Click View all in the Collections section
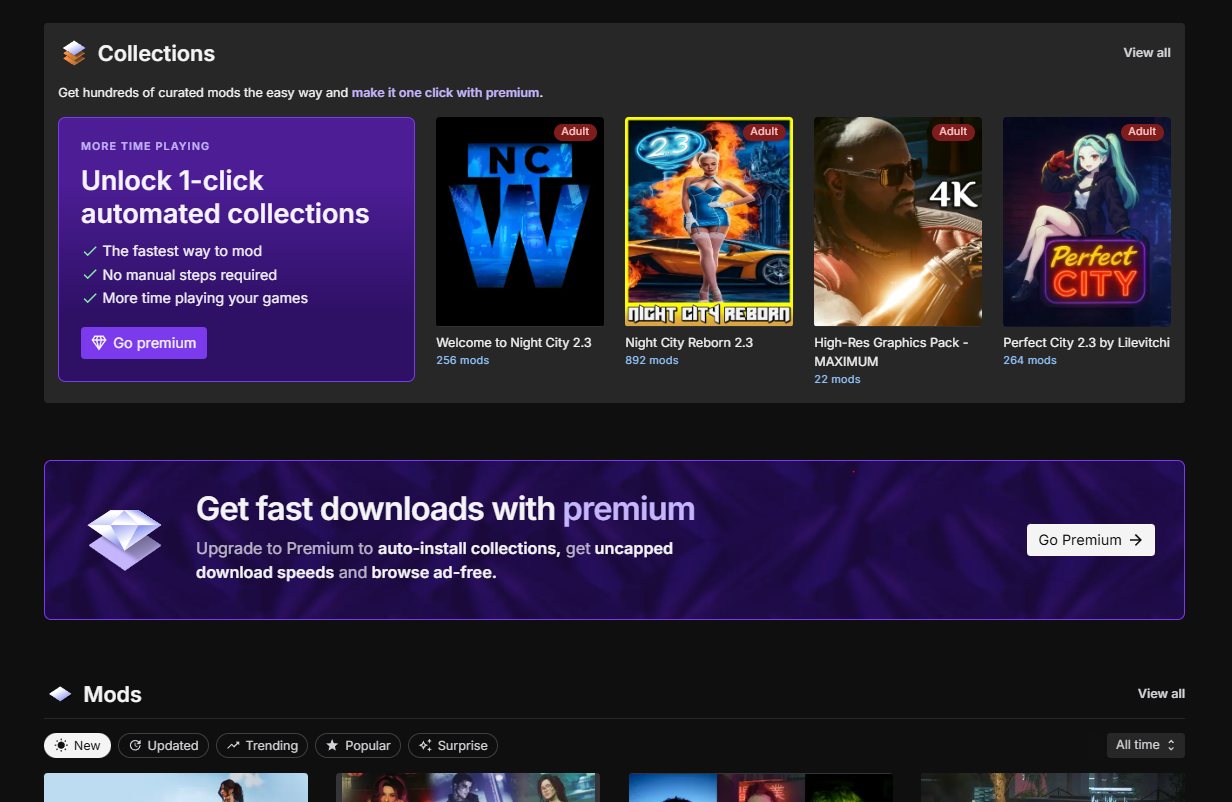This screenshot has height=802, width=1232. coord(1147,53)
